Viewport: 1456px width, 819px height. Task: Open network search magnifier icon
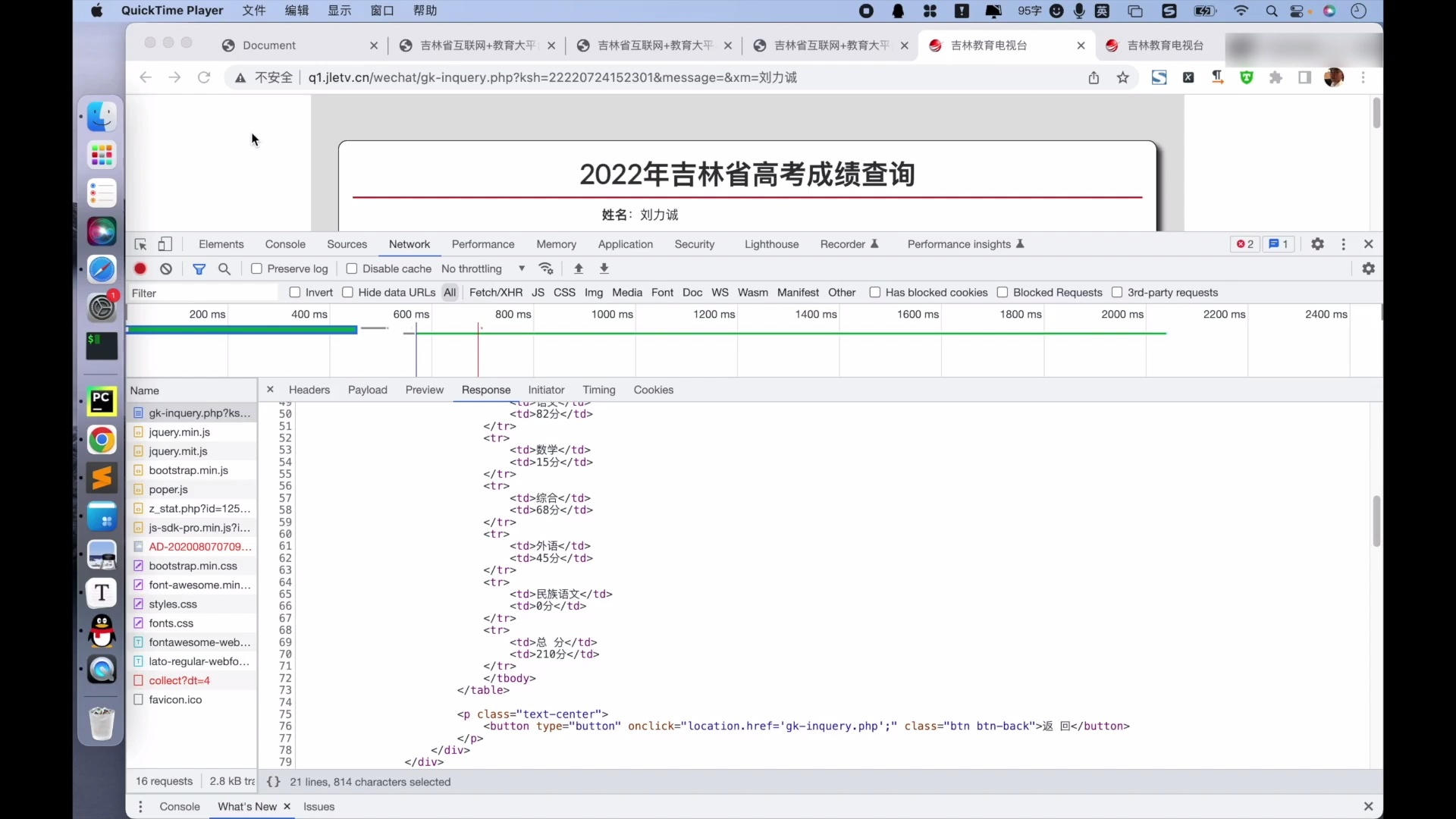224,268
